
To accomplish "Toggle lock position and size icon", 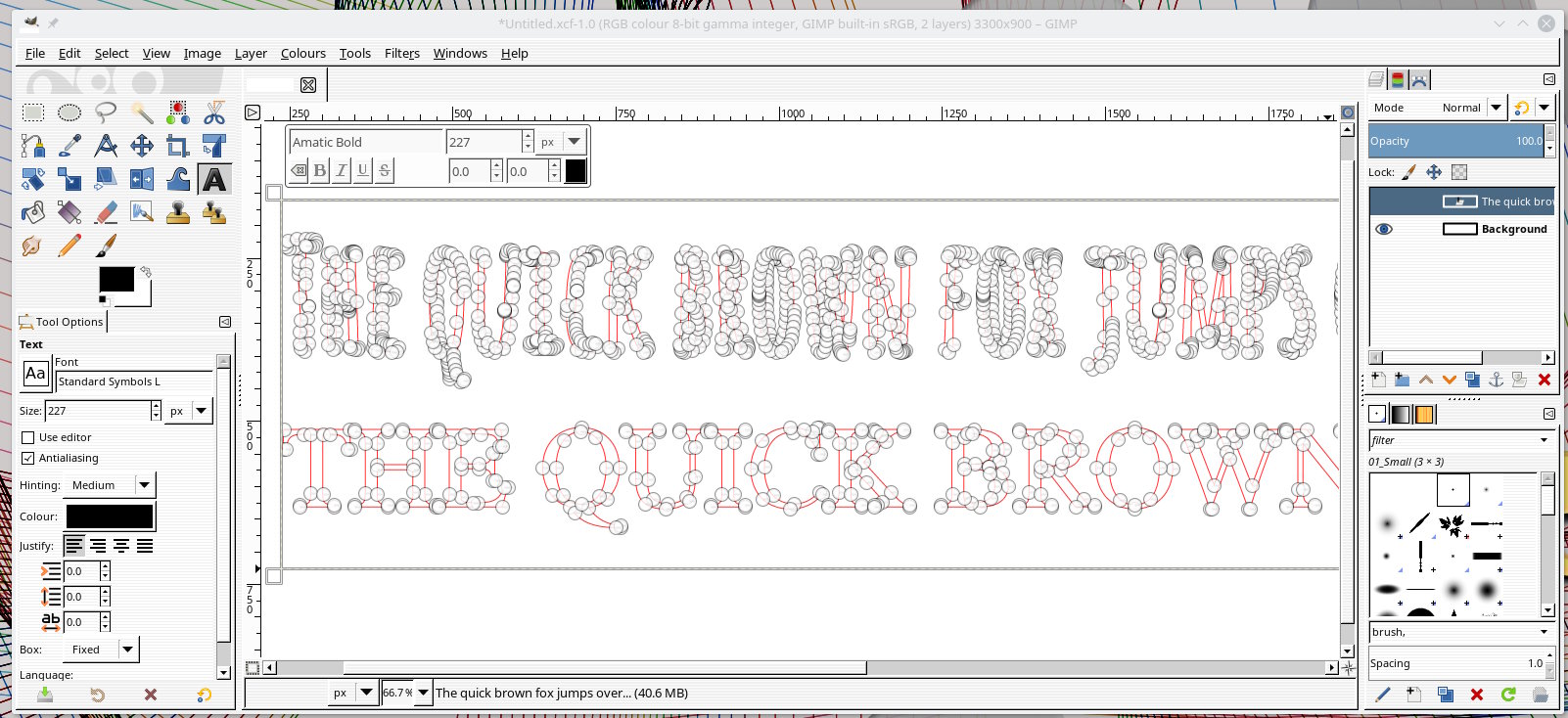I will [1434, 172].
